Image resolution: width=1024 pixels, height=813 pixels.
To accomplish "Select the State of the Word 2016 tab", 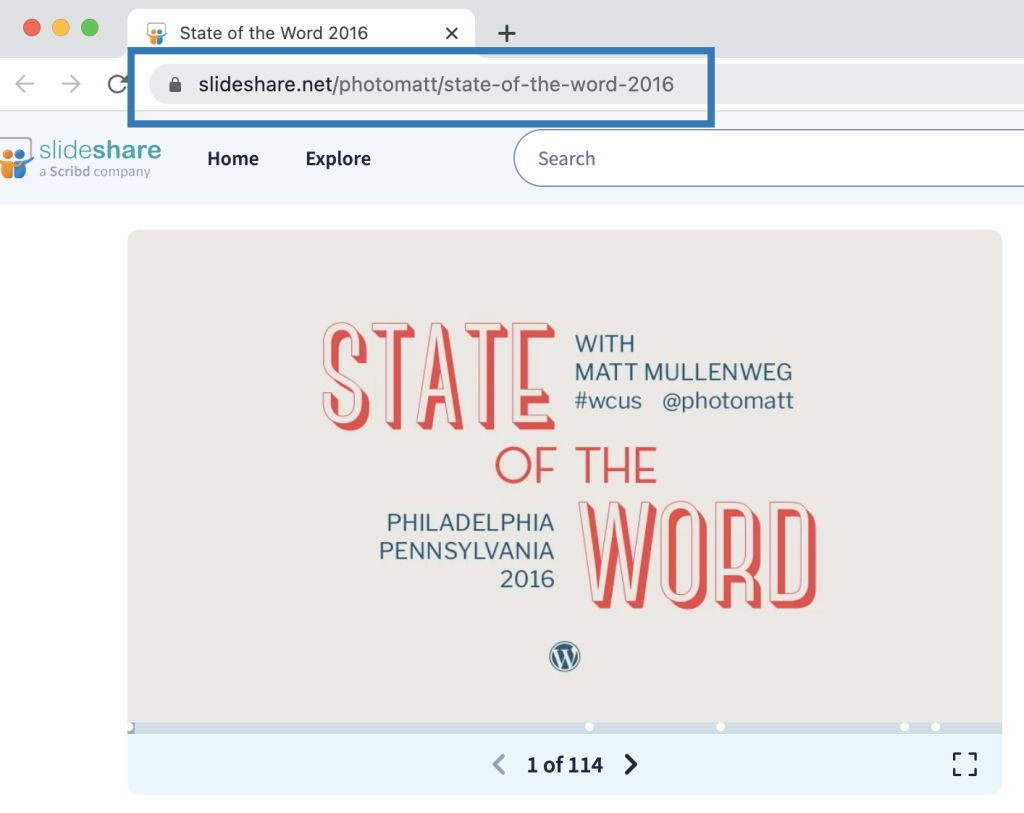I will (x=301, y=33).
